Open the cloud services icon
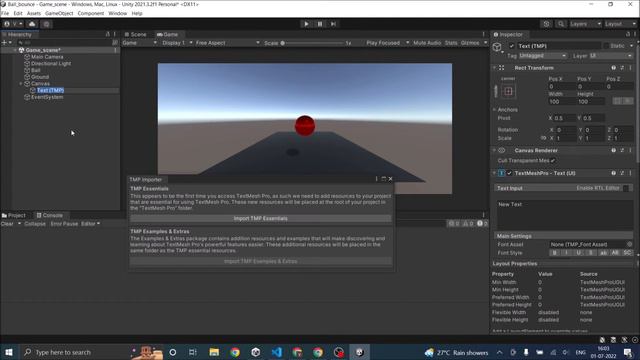This screenshot has width=640, height=360. click(32, 24)
